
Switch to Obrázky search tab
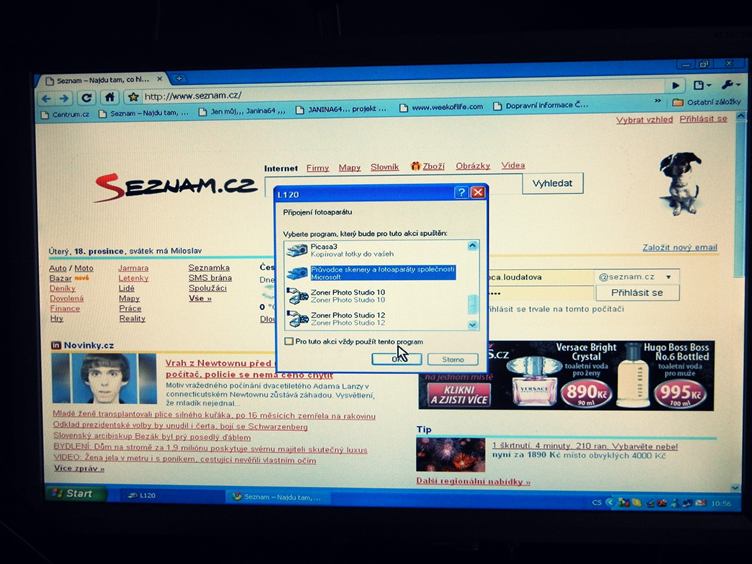pos(473,165)
